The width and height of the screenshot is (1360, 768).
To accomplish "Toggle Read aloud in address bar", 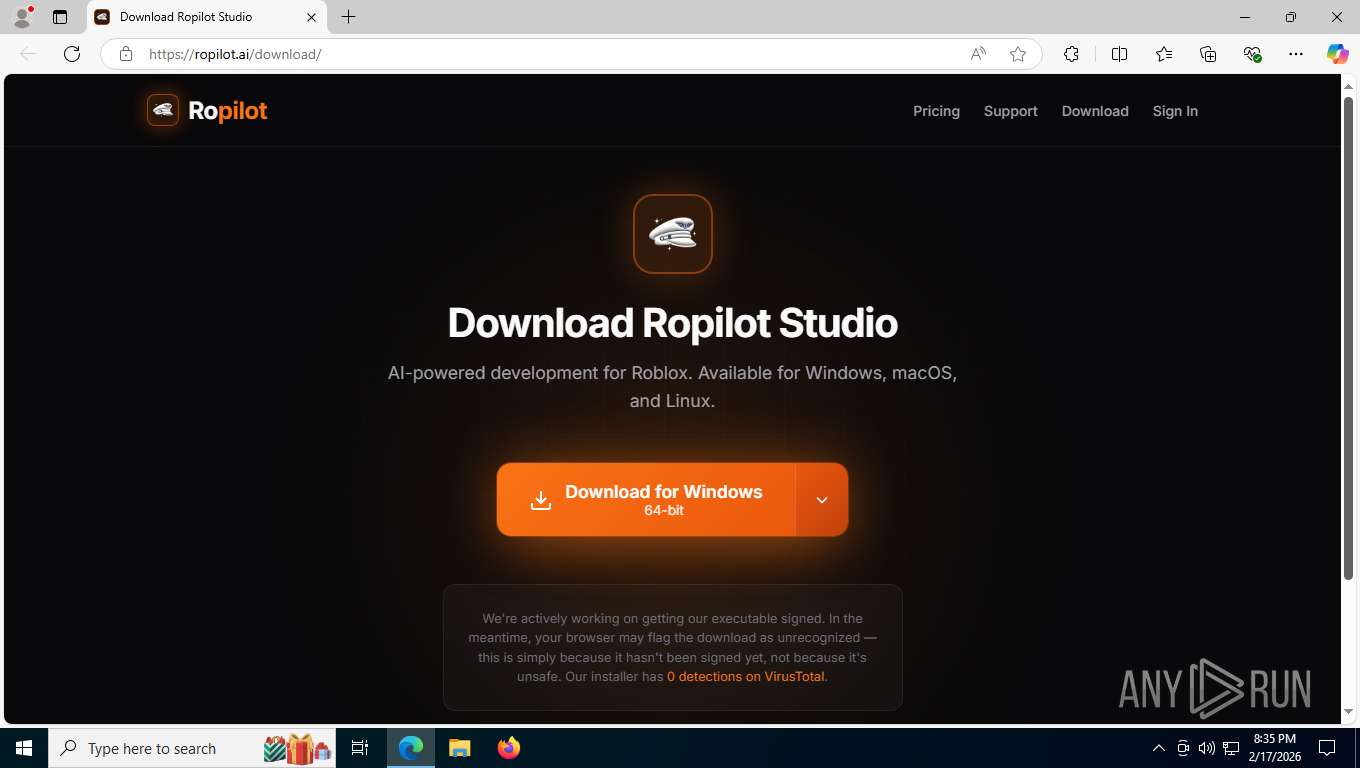I will tap(978, 54).
